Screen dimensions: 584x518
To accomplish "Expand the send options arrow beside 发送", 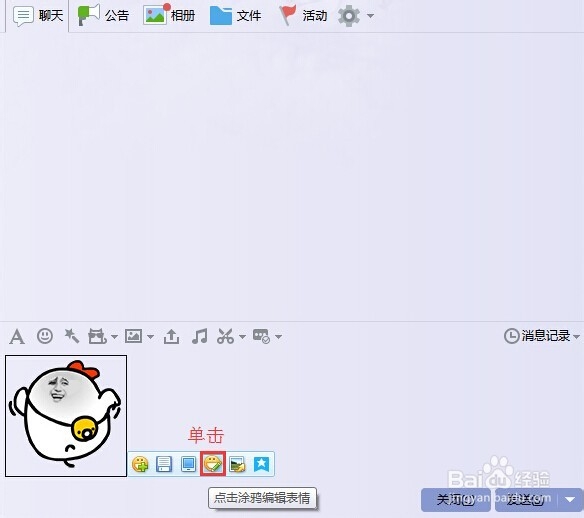I will (x=570, y=500).
